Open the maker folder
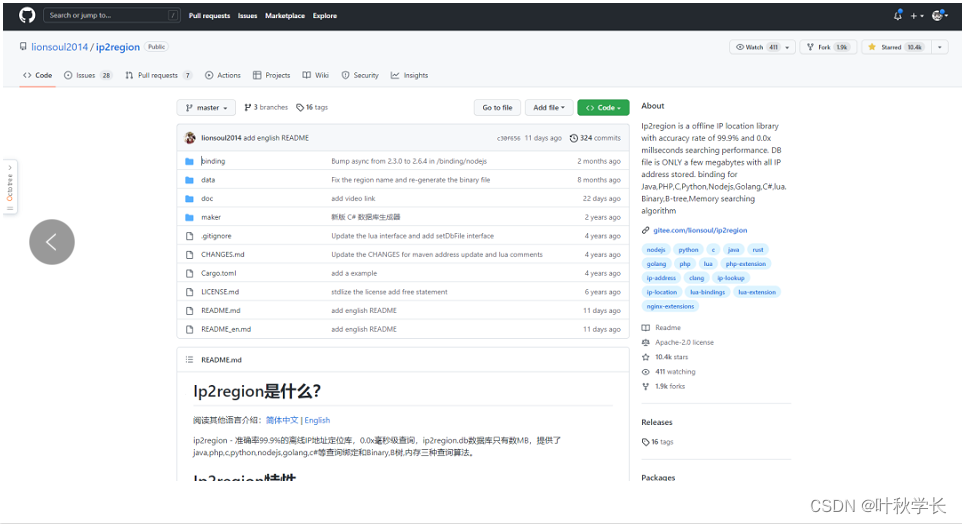This screenshot has width=962, height=524. coord(211,217)
